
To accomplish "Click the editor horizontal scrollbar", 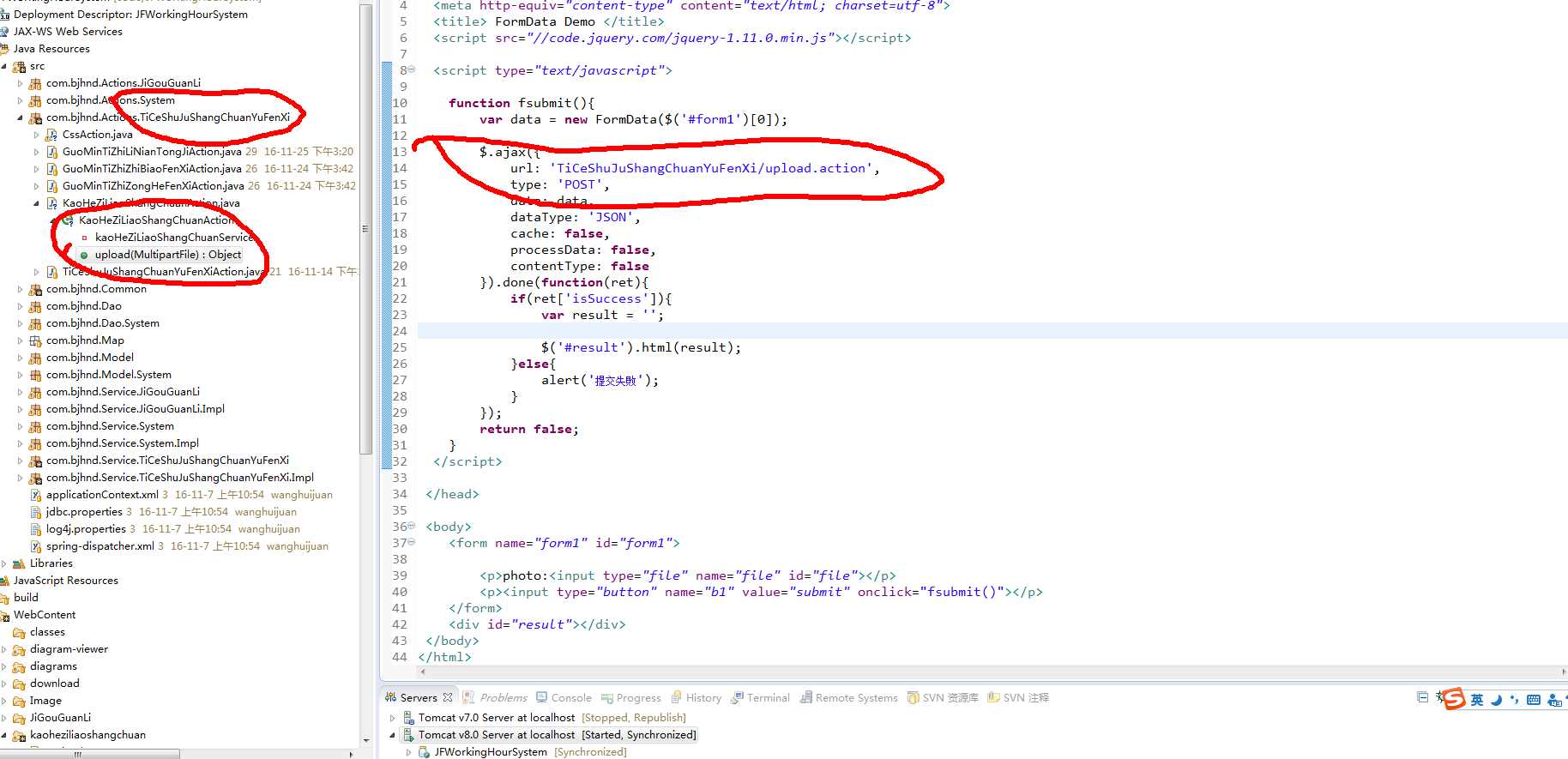I will (x=992, y=672).
